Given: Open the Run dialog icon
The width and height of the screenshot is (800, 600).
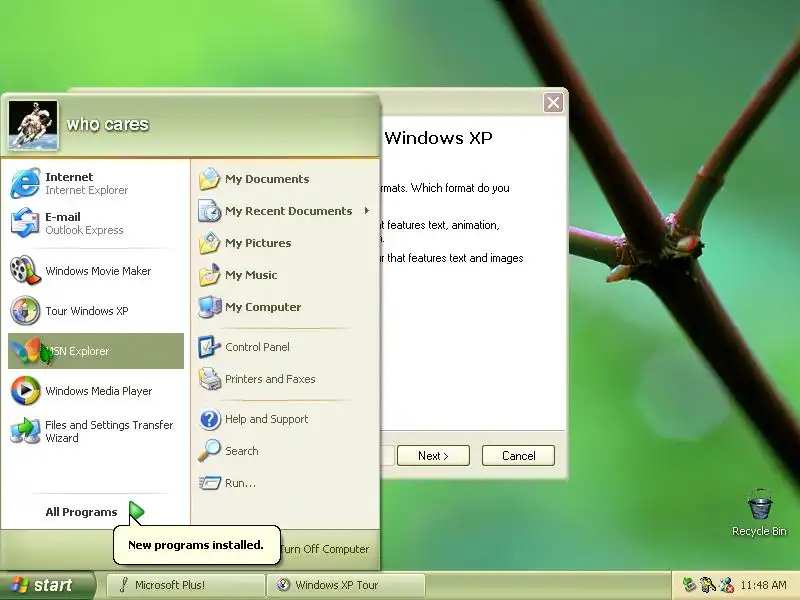Looking at the screenshot, I should [x=209, y=483].
